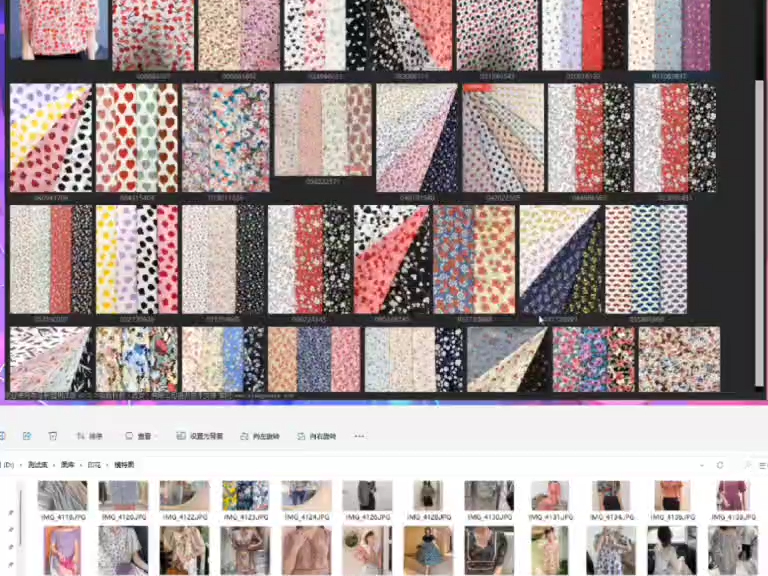This screenshot has width=768, height=576.
Task: Open the peach, navy, pink small-floral stripes
Action: (314, 360)
